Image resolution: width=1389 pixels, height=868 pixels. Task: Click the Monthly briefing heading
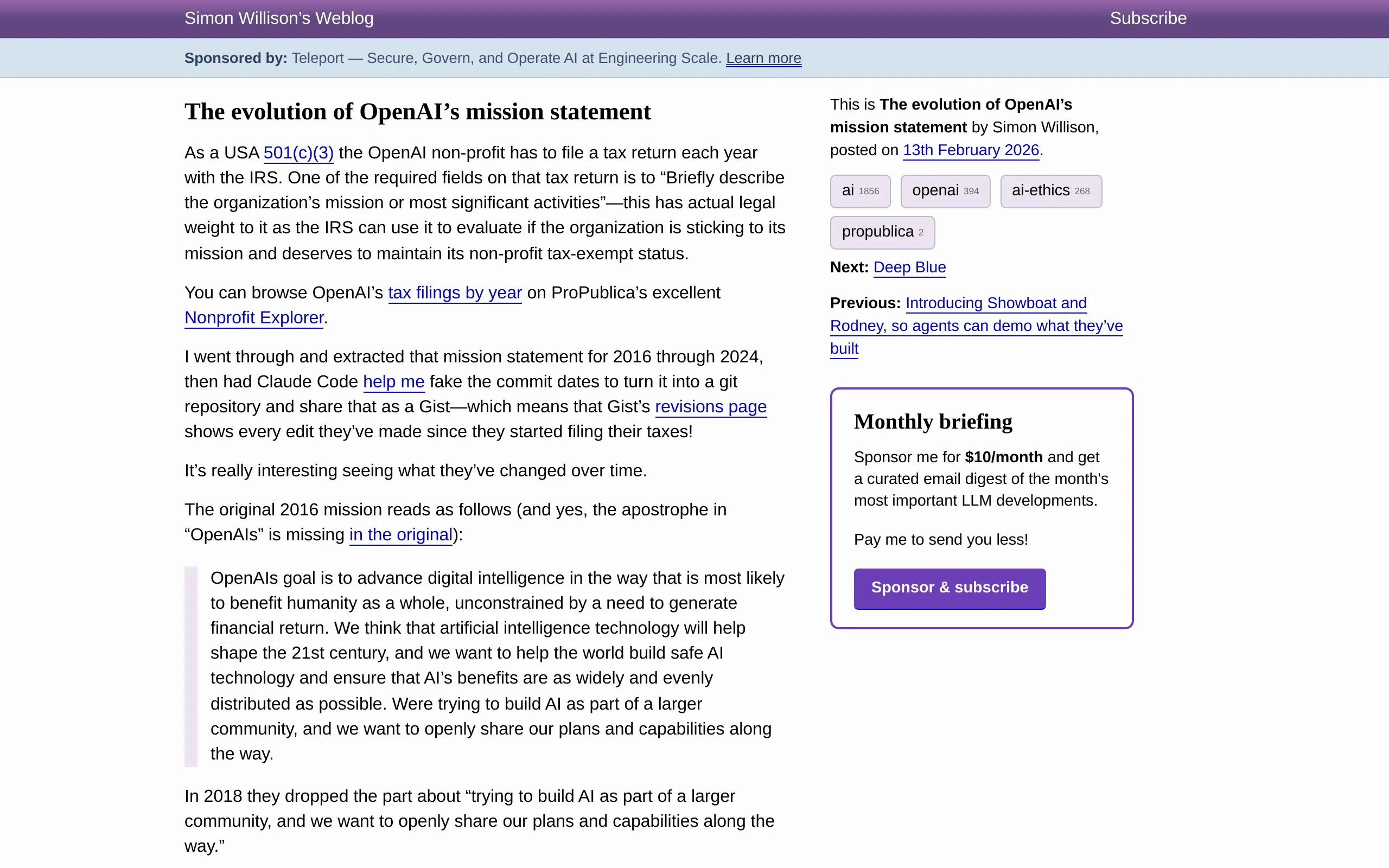(933, 422)
